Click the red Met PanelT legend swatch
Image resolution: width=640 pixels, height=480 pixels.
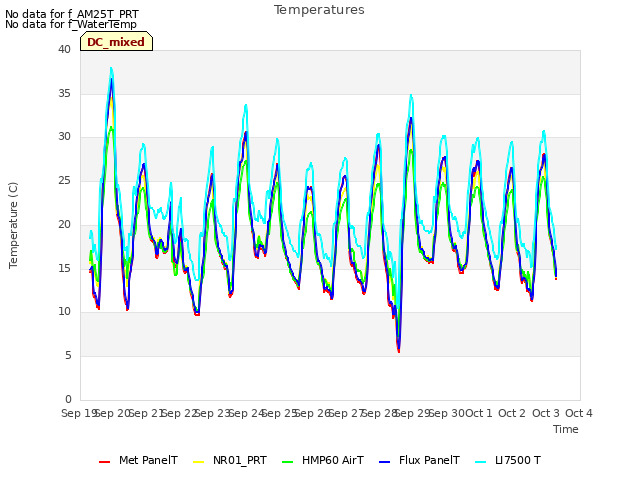coord(104,462)
